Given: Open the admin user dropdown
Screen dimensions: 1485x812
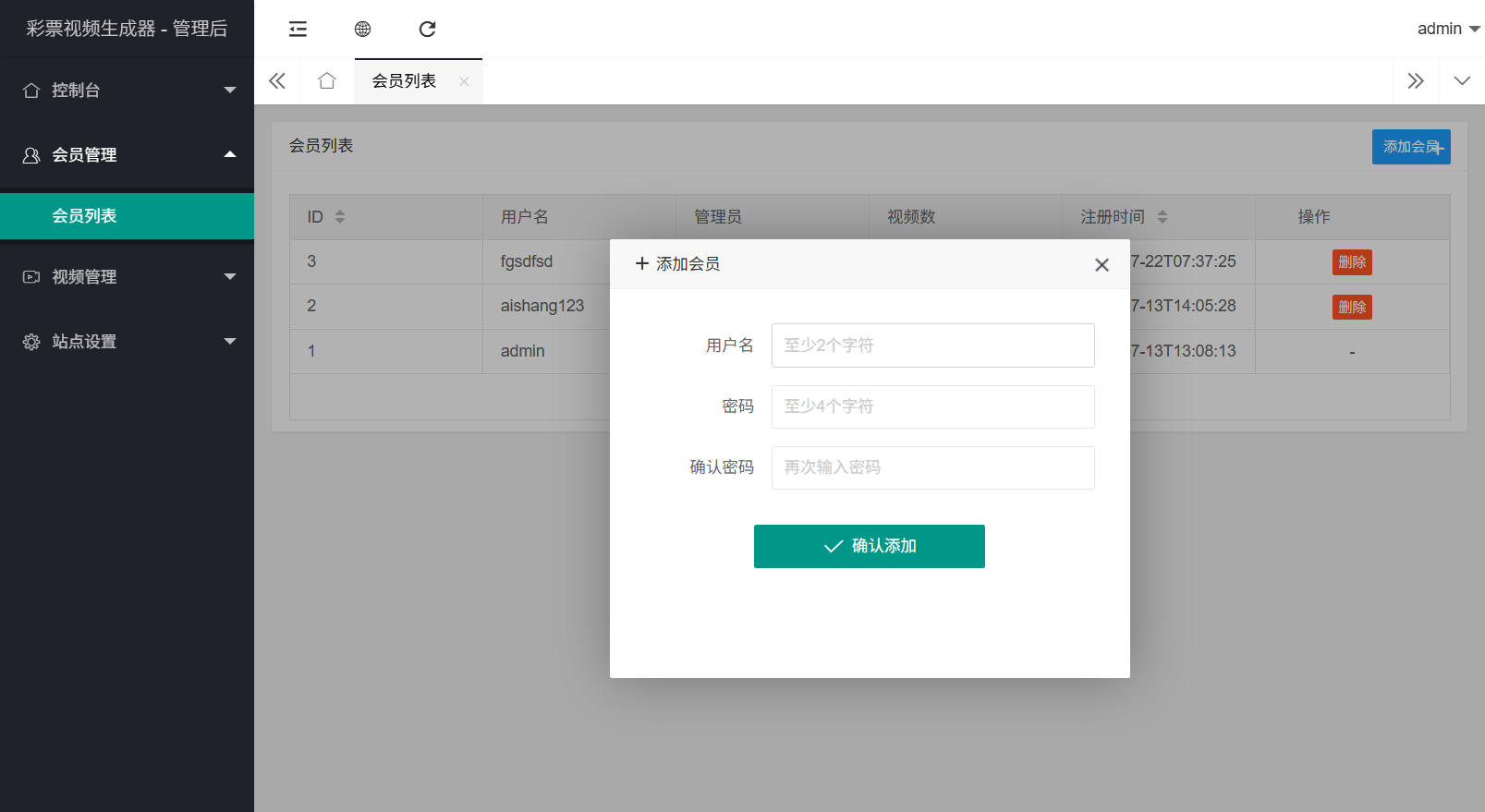Looking at the screenshot, I should (x=1448, y=29).
